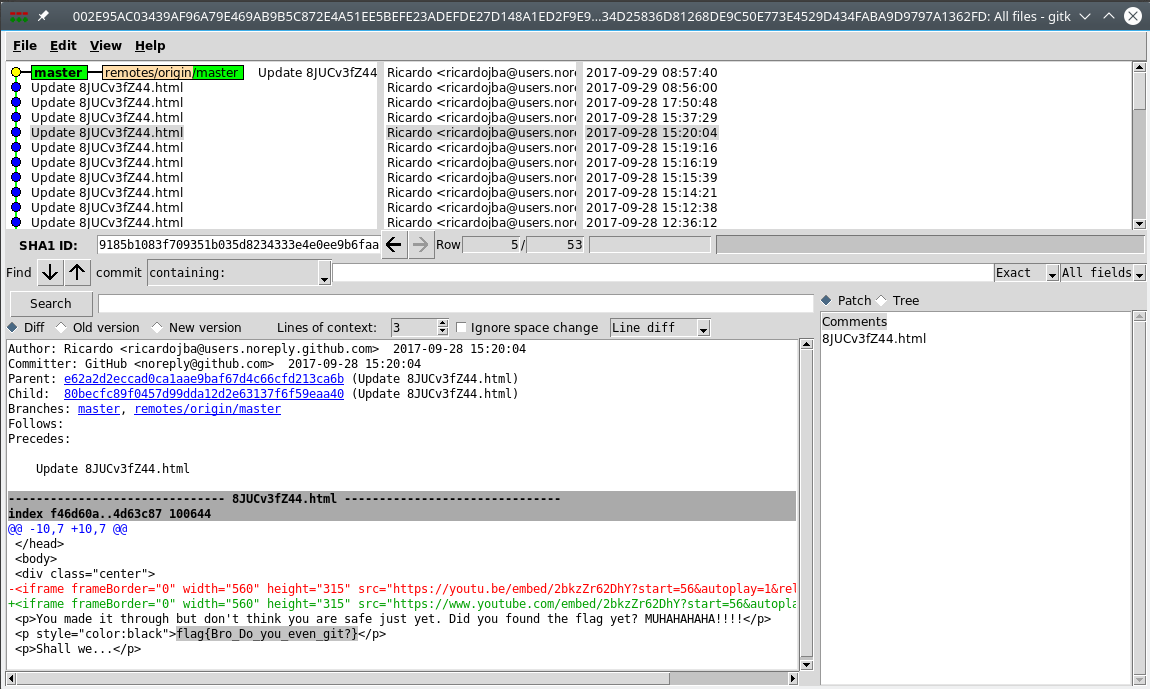The height and width of the screenshot is (689, 1150).
Task: Enable Ignore space change checkbox
Action: 461,327
